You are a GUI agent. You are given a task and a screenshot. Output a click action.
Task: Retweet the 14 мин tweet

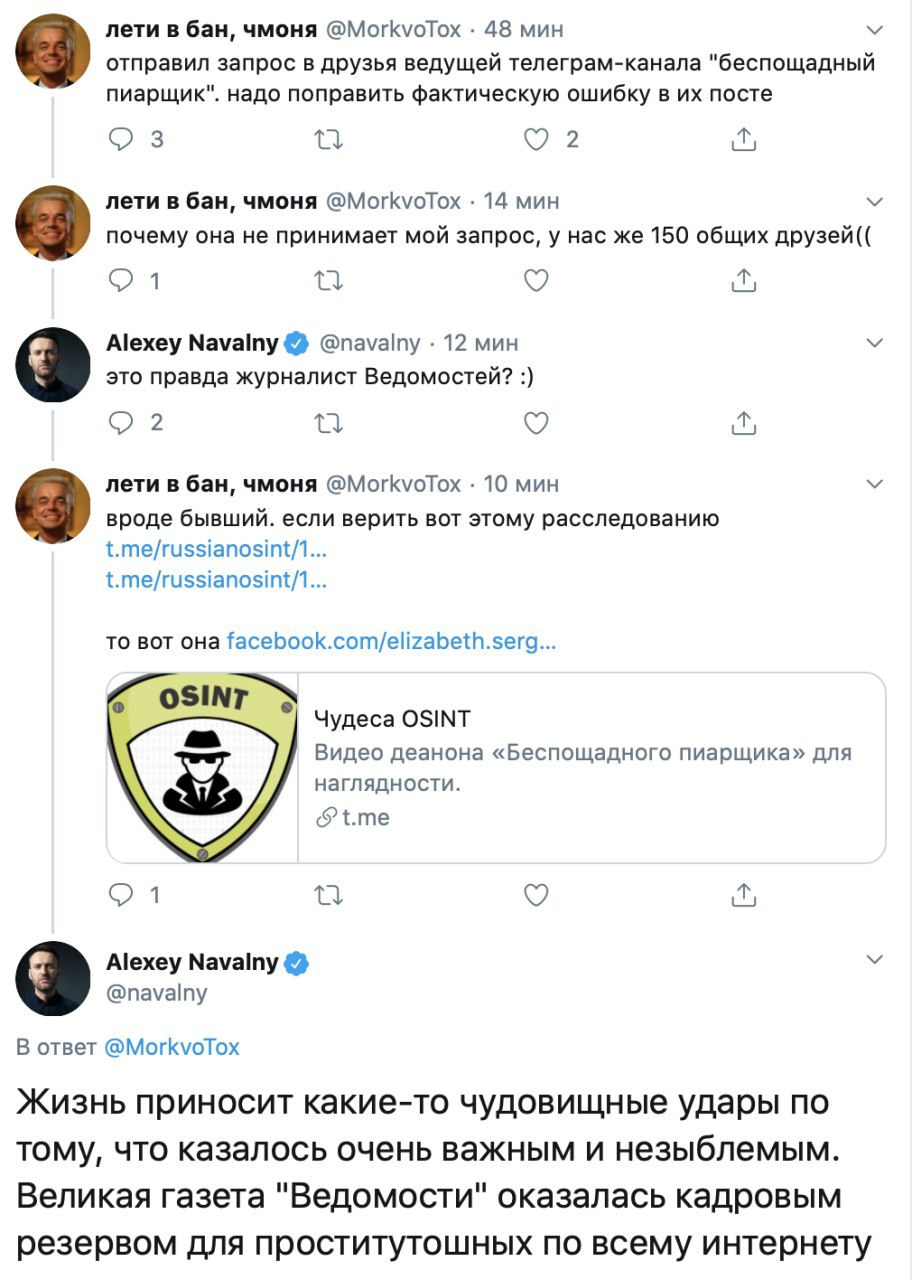pyautogui.click(x=328, y=281)
